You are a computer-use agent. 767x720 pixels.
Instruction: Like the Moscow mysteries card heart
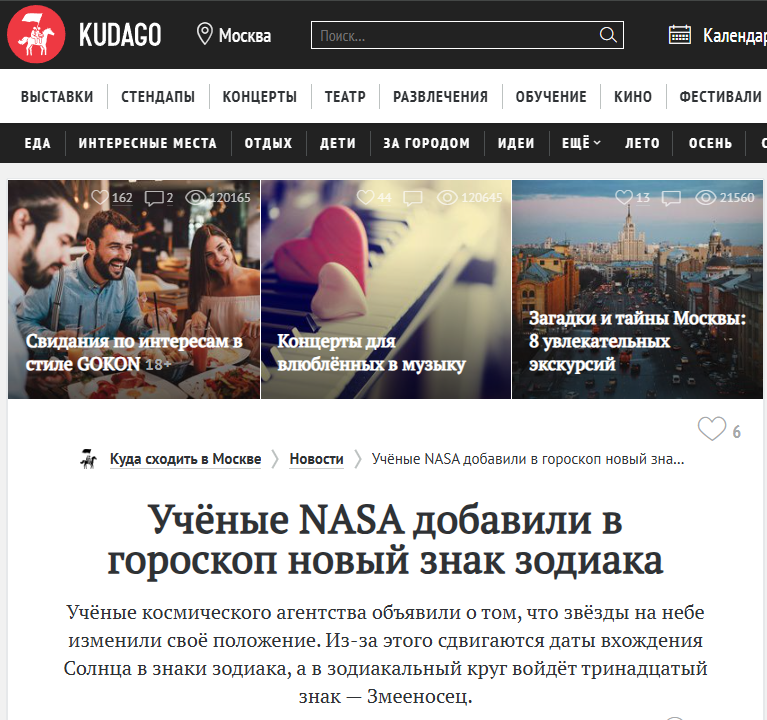[624, 197]
